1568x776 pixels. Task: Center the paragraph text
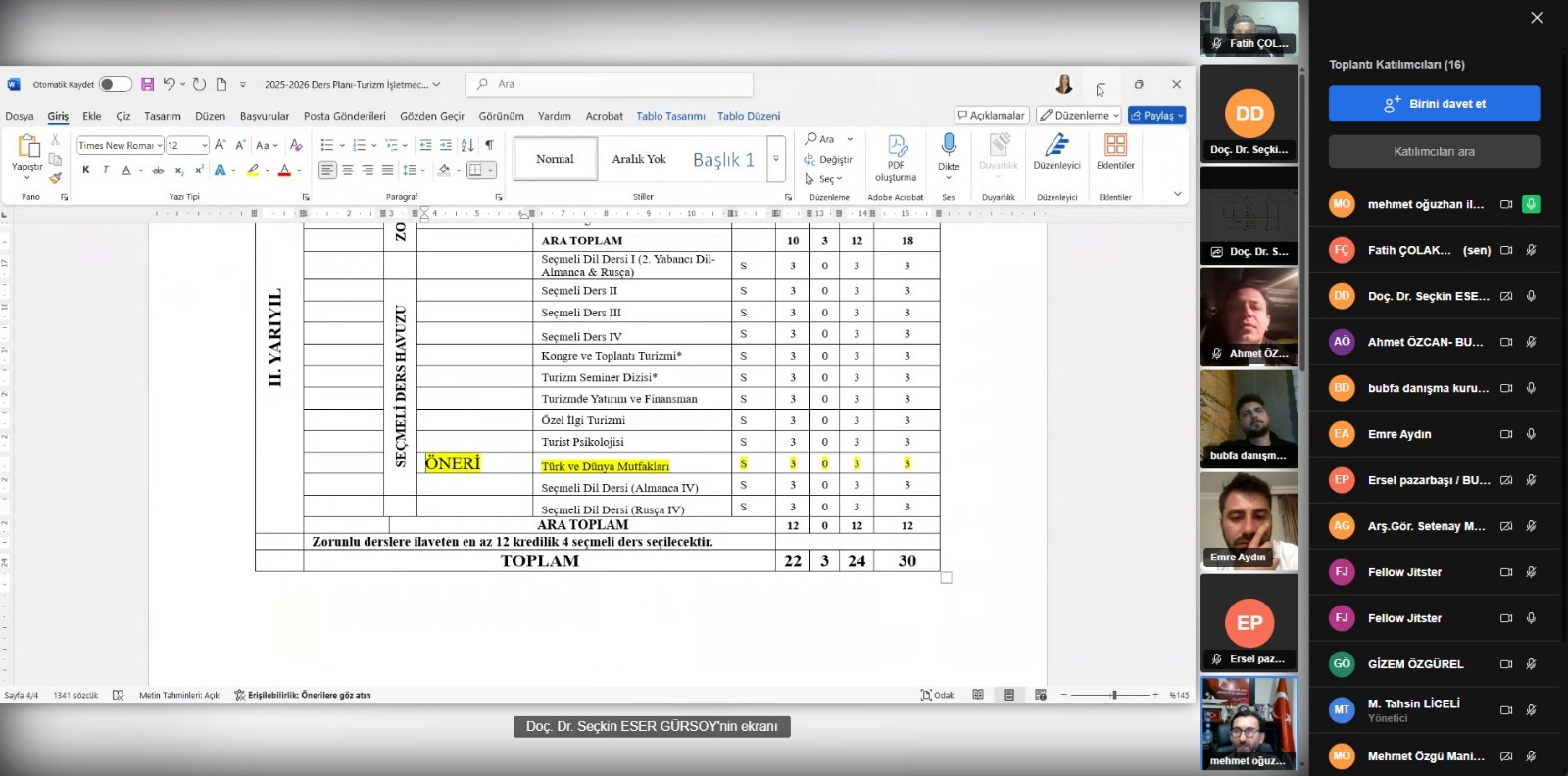(x=348, y=170)
